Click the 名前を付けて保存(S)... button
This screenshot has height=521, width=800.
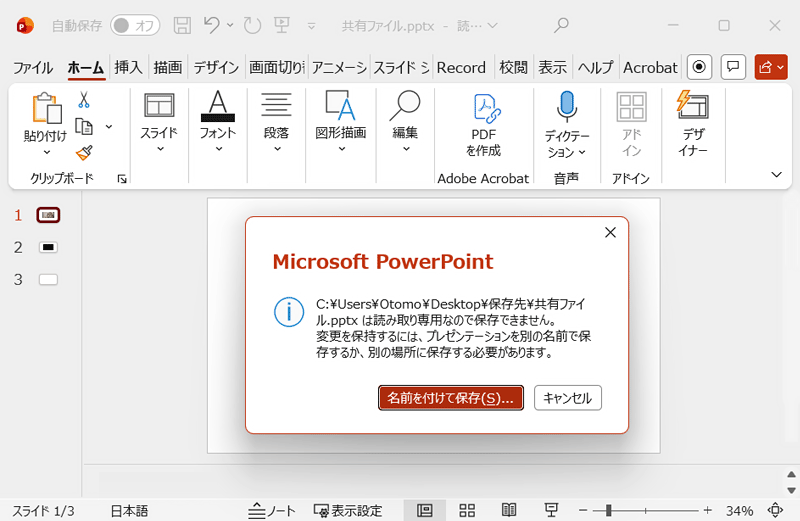[451, 398]
